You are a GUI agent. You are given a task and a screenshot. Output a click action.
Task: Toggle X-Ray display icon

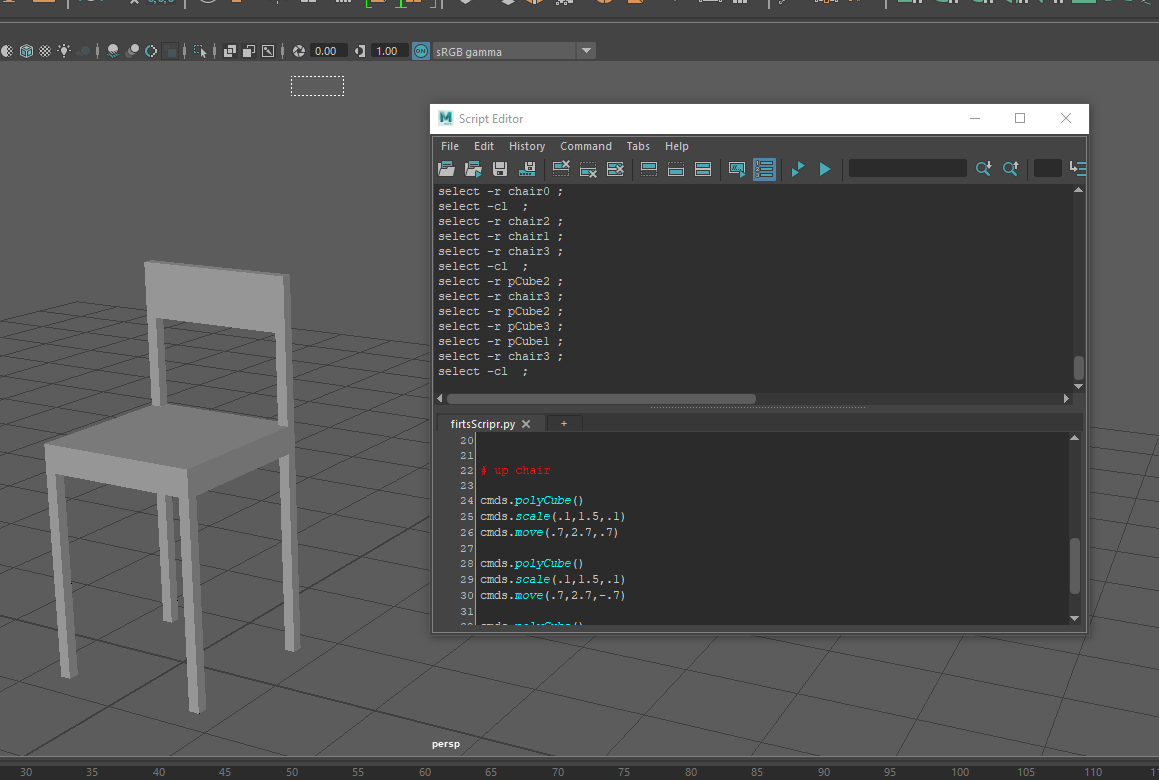click(x=230, y=51)
